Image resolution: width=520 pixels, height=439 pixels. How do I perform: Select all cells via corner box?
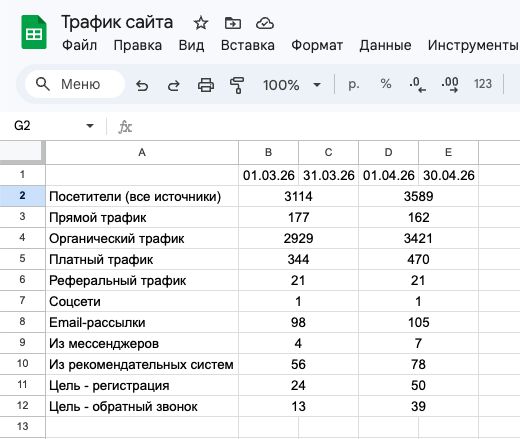pos(22,152)
